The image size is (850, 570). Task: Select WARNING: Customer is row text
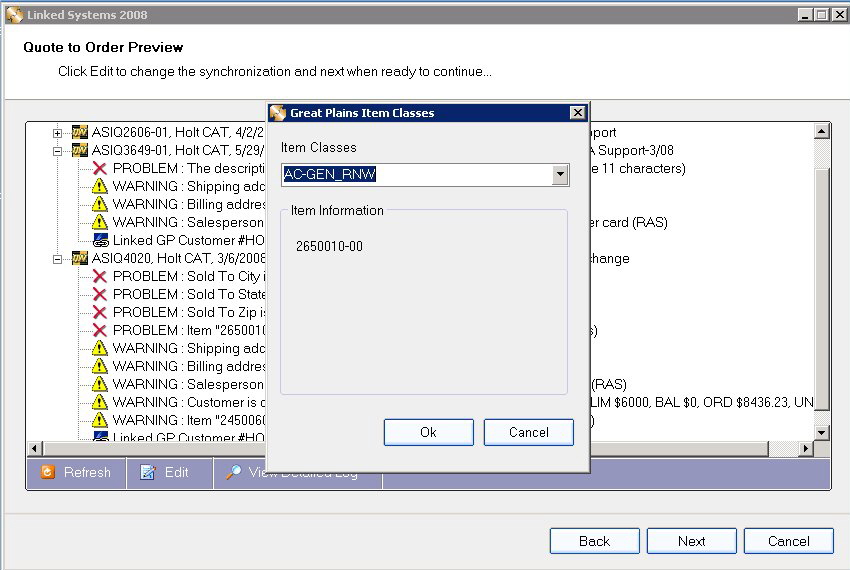pyautogui.click(x=189, y=402)
